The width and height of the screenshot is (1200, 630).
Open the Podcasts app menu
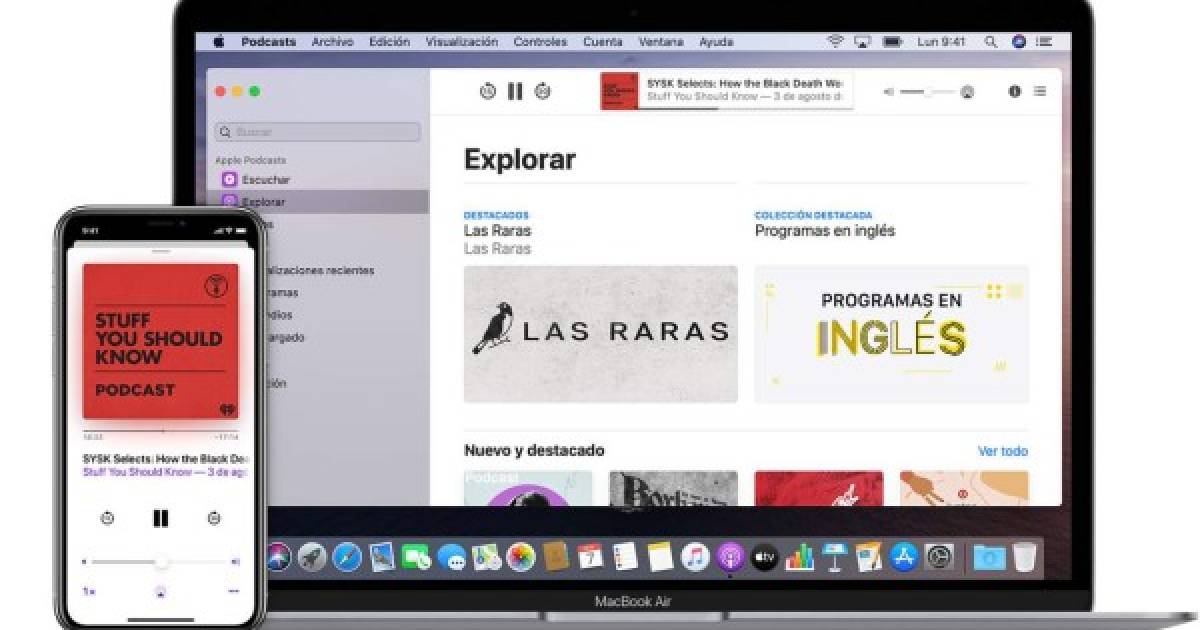pyautogui.click(x=268, y=42)
